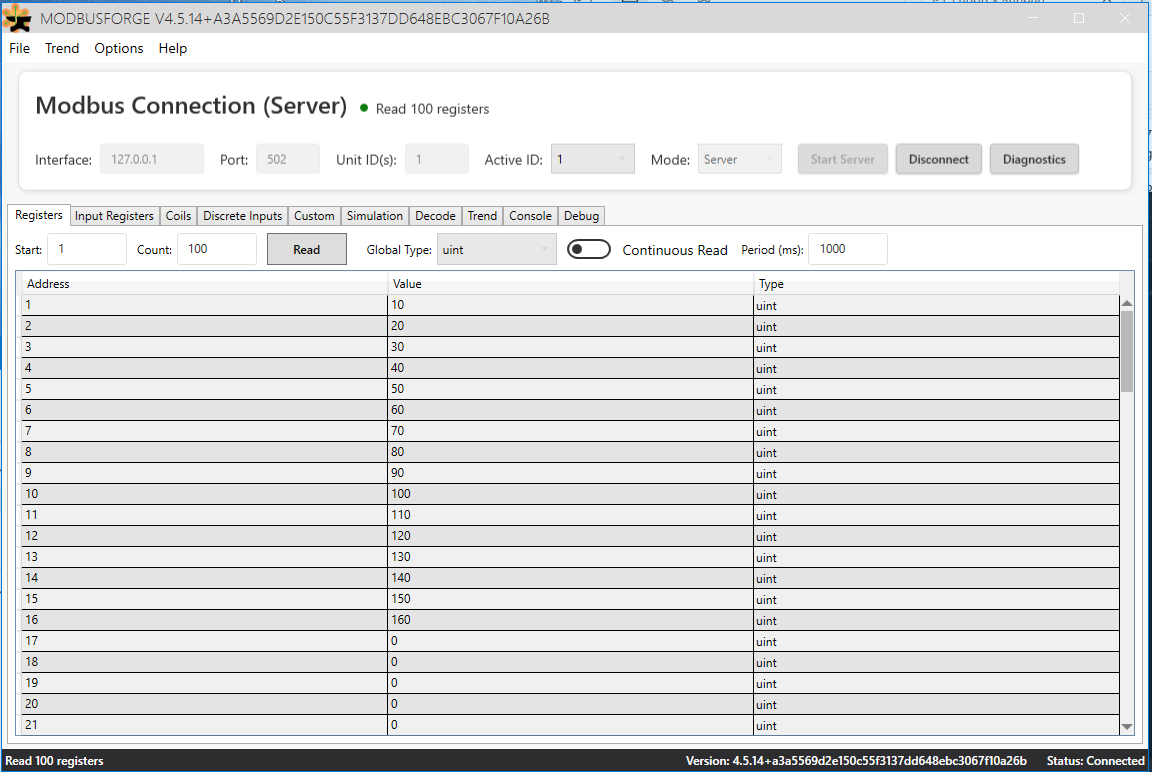Open the Decode tab
Screen dimensions: 1152x772
(x=435, y=216)
